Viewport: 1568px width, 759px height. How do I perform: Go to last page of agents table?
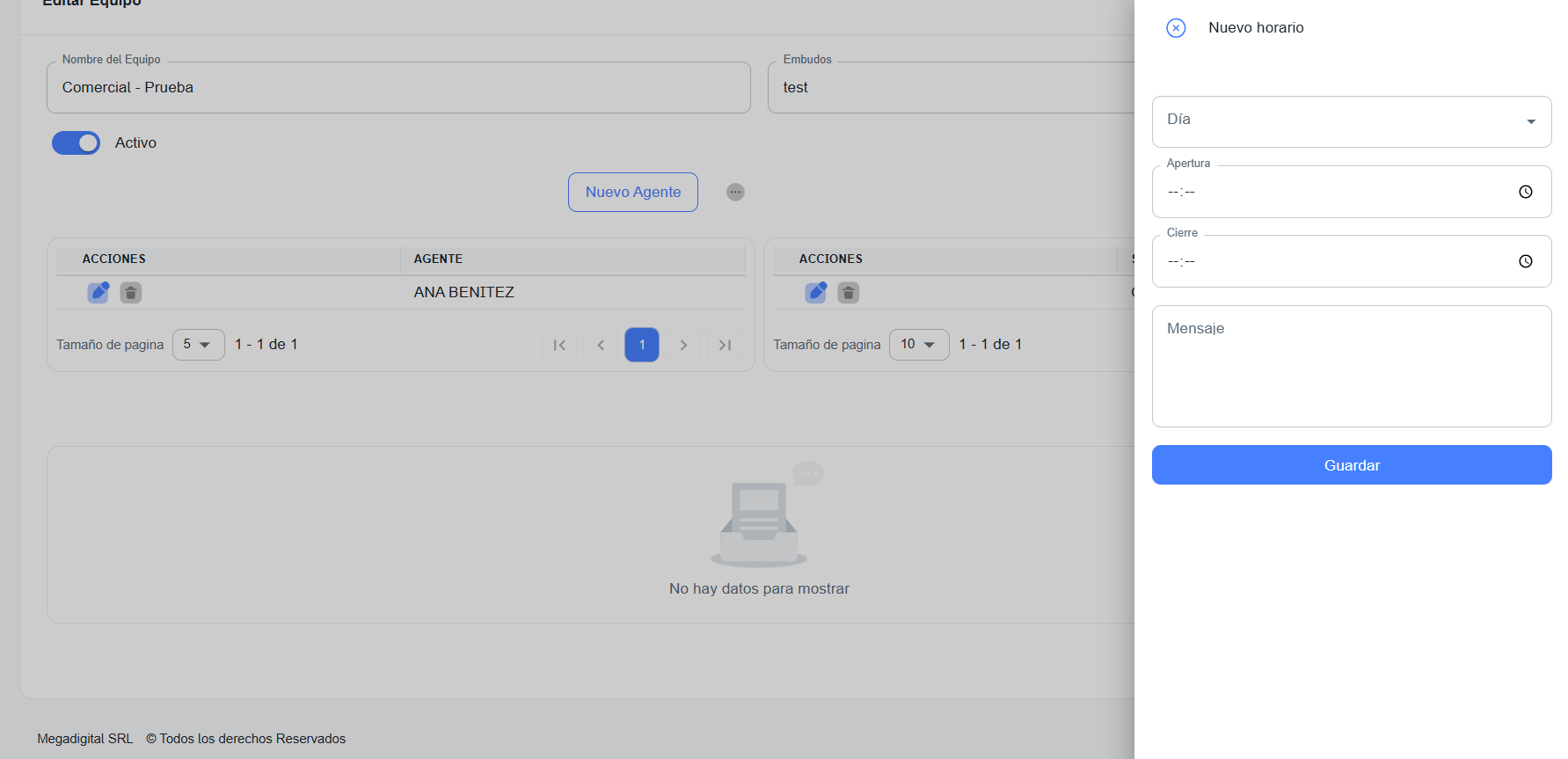[725, 345]
